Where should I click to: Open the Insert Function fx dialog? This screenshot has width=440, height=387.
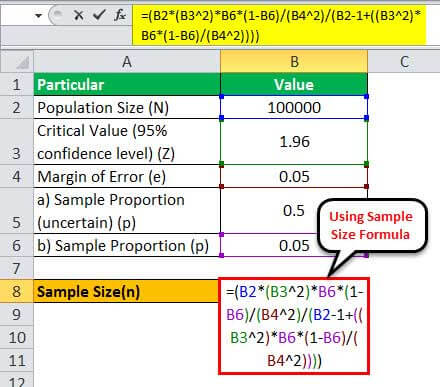[x=120, y=15]
